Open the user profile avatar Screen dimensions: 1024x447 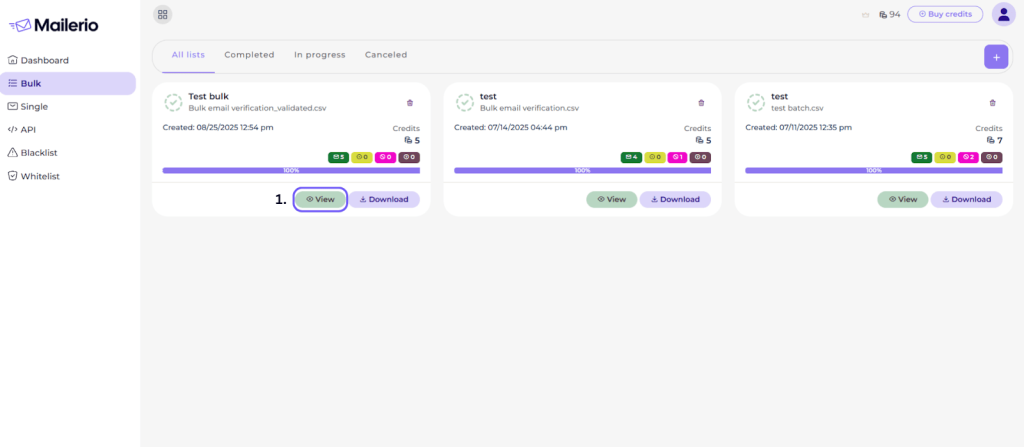[x=1003, y=14]
